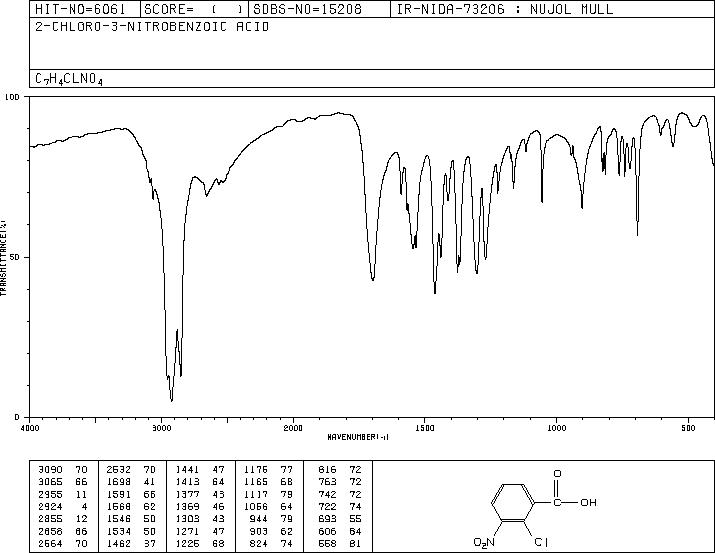Click peak table entry 606
Image resolution: width=715 pixels, height=553 pixels.
point(327,532)
